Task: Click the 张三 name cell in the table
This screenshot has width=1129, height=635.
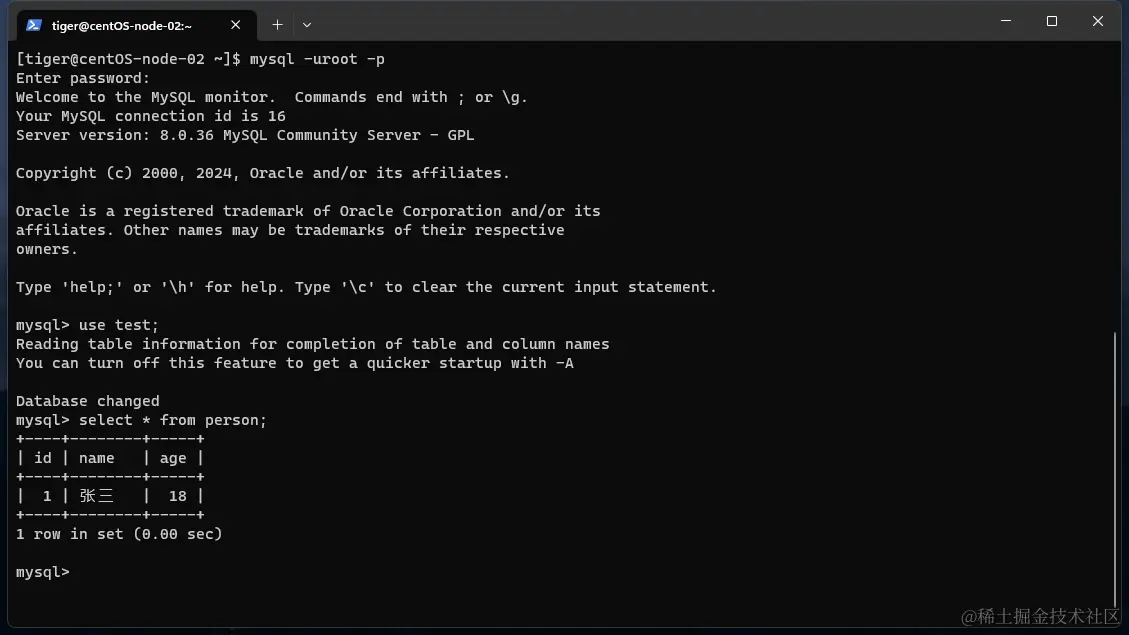Action: coord(96,496)
